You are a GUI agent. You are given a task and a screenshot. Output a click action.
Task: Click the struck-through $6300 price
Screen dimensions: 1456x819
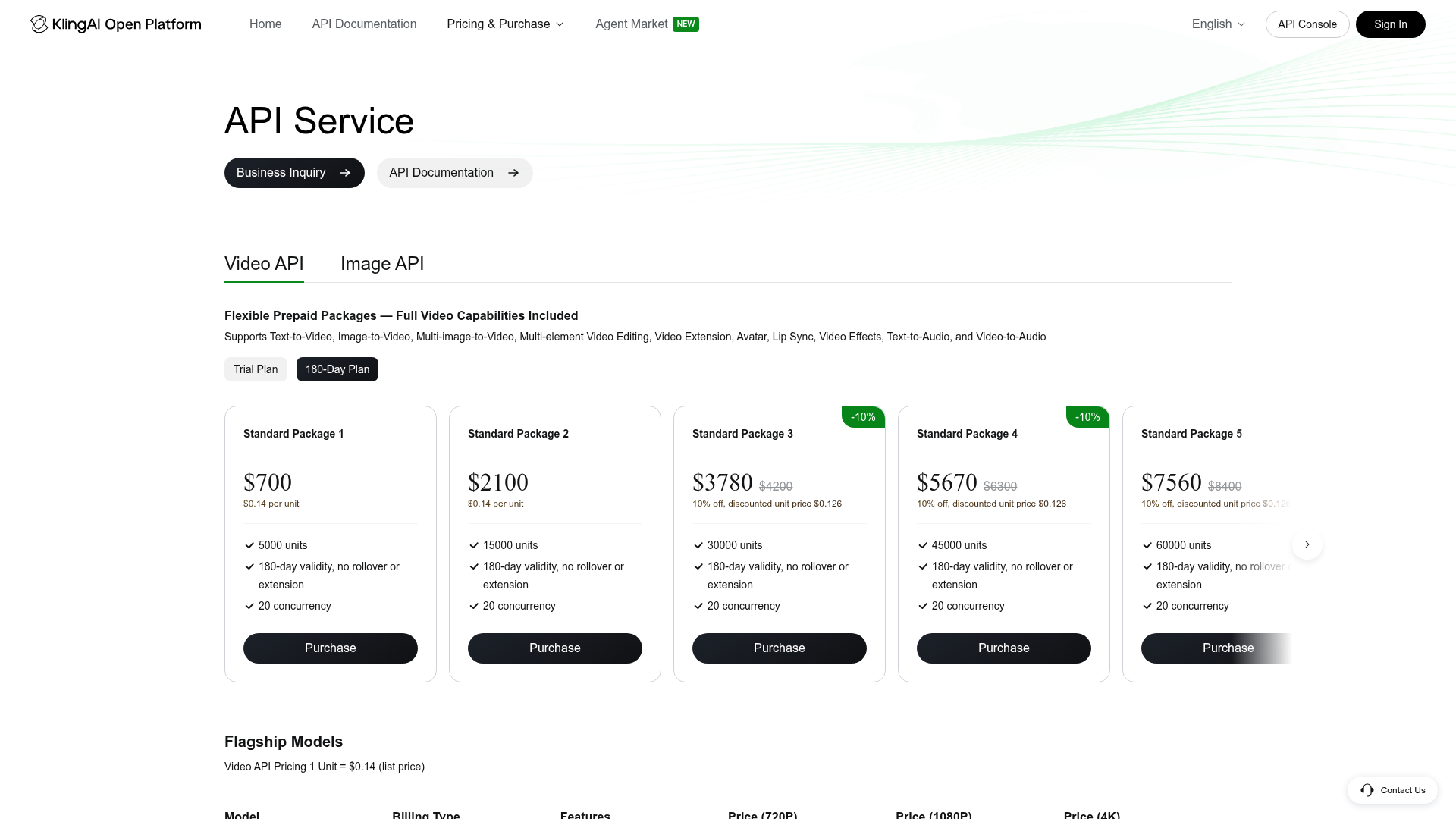[1000, 486]
